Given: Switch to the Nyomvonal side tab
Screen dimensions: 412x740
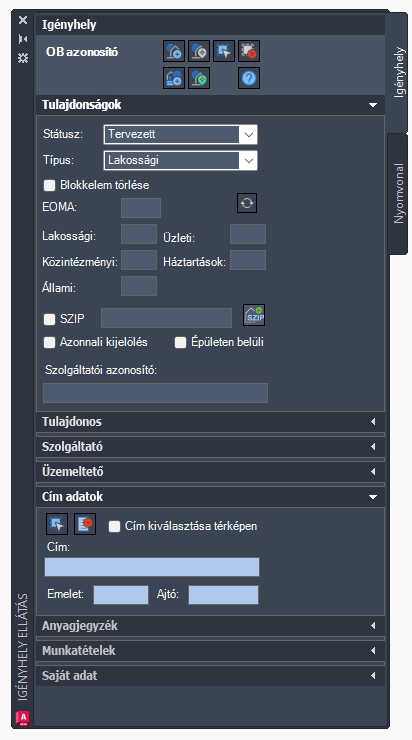Looking at the screenshot, I should pyautogui.click(x=399, y=193).
